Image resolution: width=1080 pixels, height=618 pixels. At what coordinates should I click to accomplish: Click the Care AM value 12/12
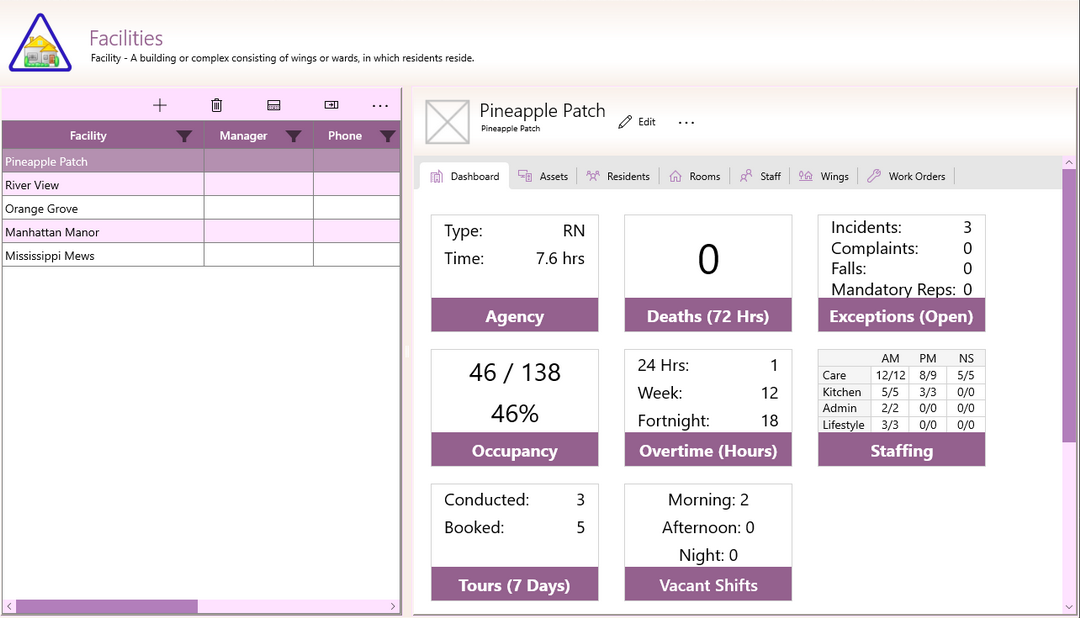point(890,375)
